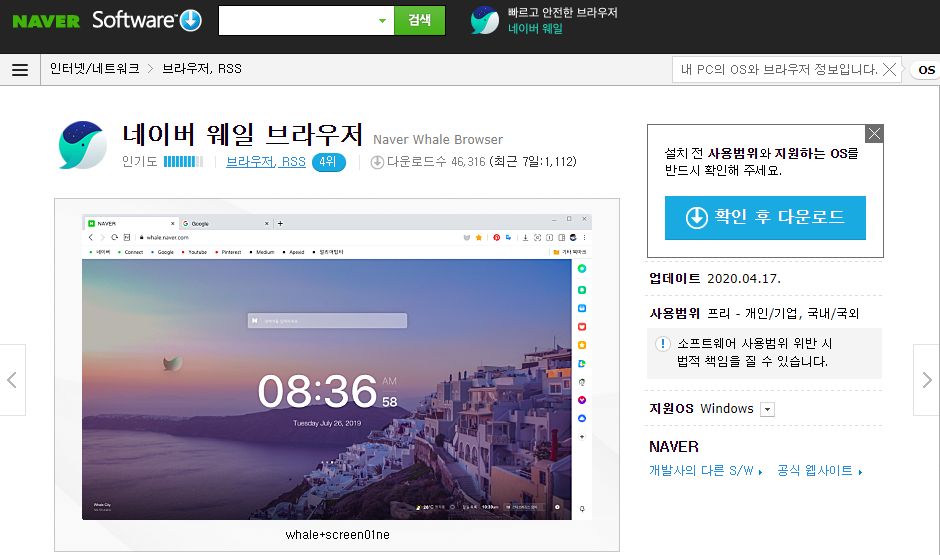Click the large Naver Whale app icon
This screenshot has width=940, height=555.
point(83,145)
